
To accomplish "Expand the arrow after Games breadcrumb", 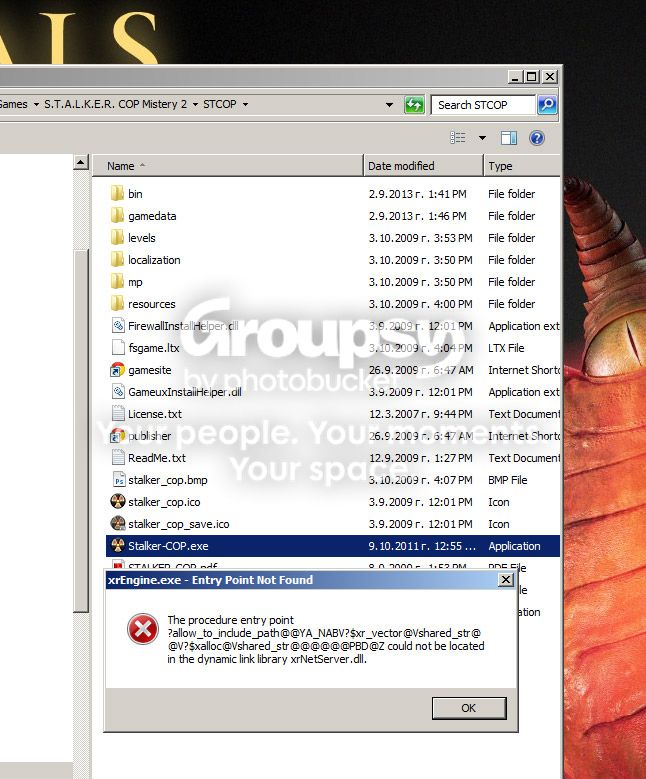I will point(36,104).
